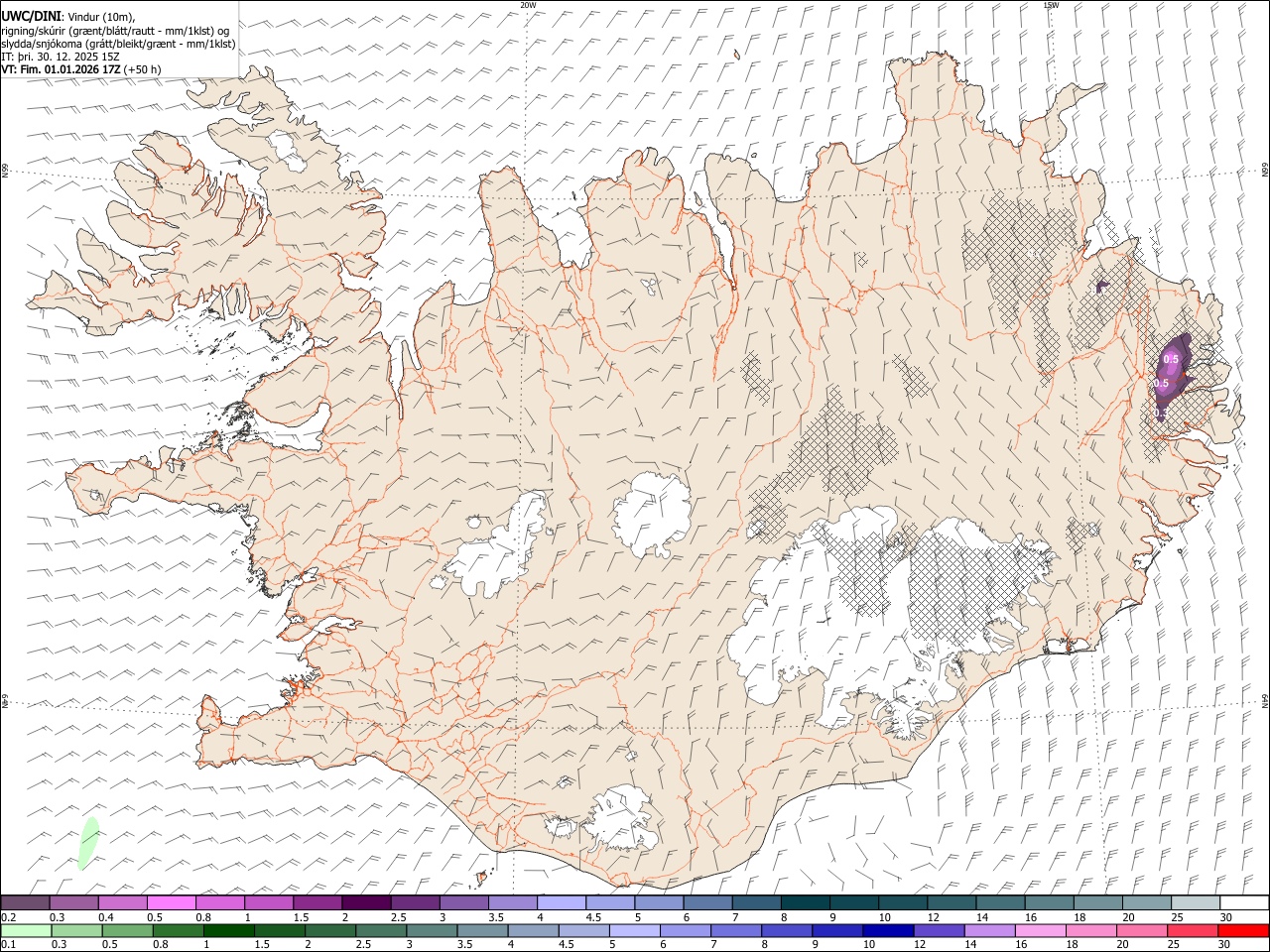Viewport: 1270px width, 952px height.
Task: Click the '0.3' label on the purple precipitation area
Action: (x=1160, y=412)
